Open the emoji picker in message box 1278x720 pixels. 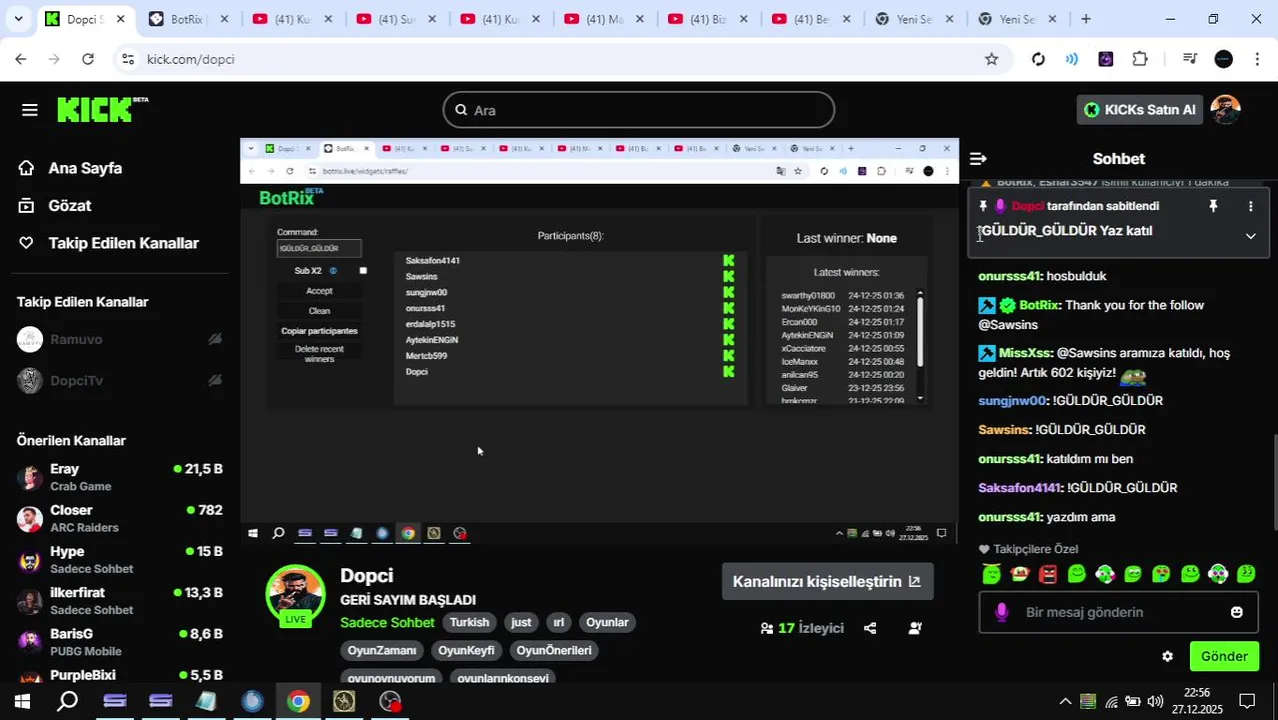[x=1237, y=612]
